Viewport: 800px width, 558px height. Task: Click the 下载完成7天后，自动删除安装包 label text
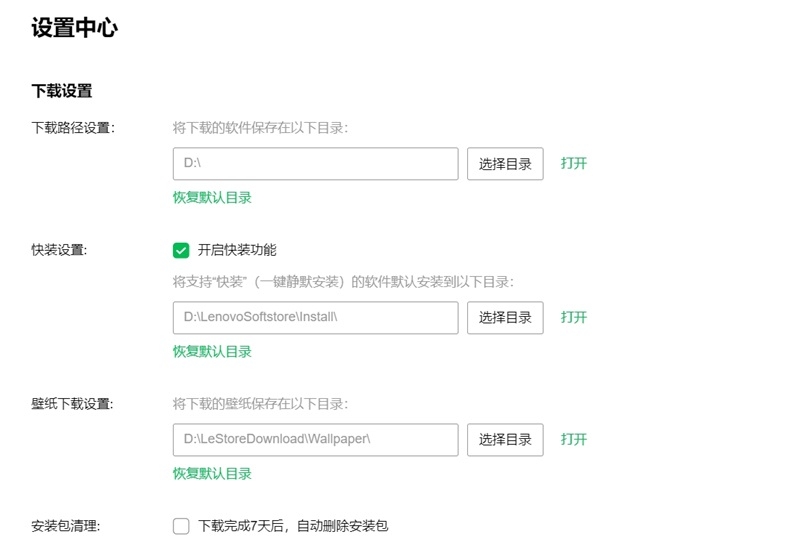(292, 526)
